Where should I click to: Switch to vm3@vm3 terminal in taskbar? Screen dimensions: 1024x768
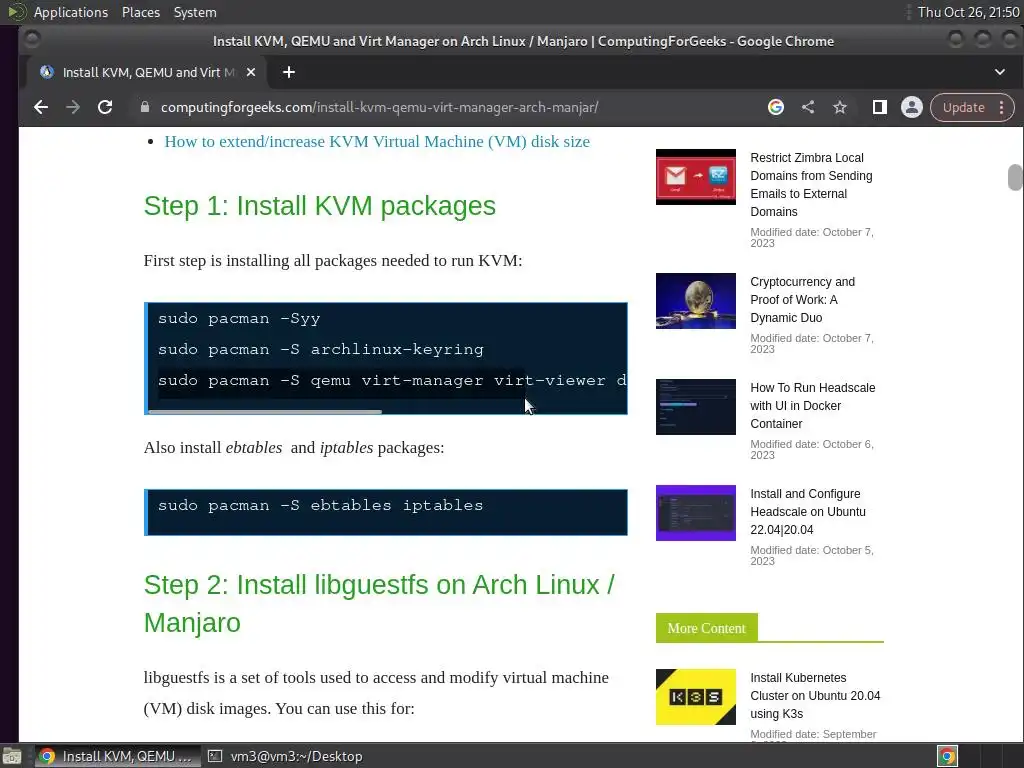285,756
